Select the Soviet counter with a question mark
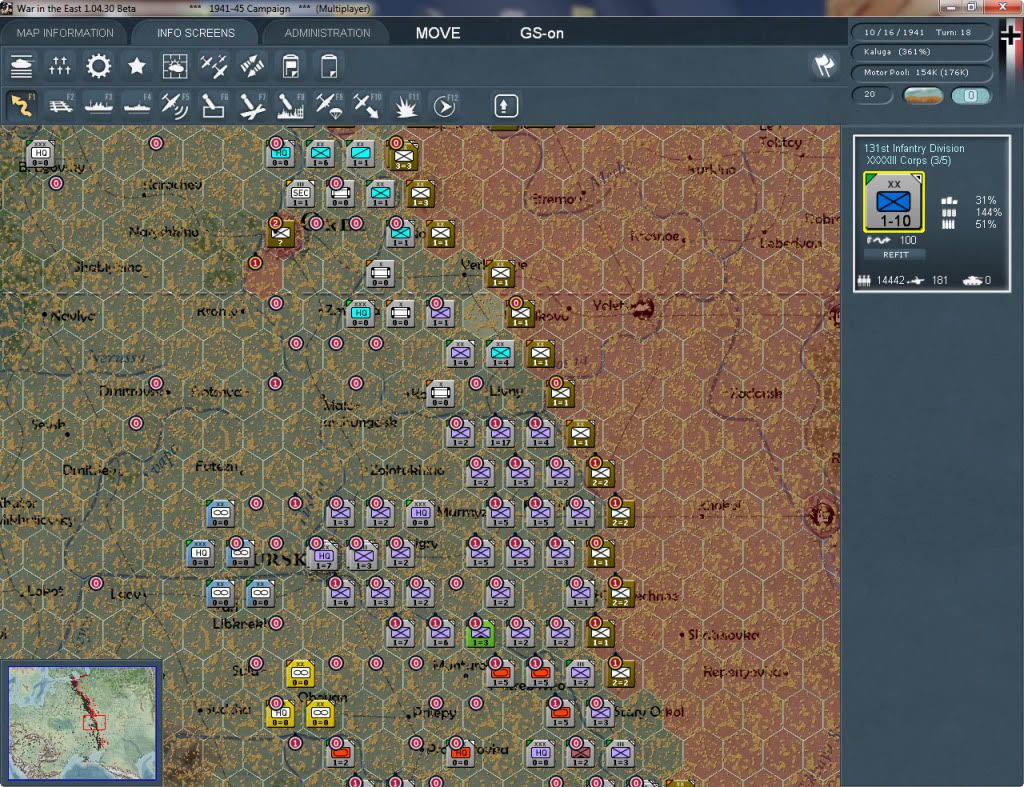The width and height of the screenshot is (1024, 787). pos(281,233)
